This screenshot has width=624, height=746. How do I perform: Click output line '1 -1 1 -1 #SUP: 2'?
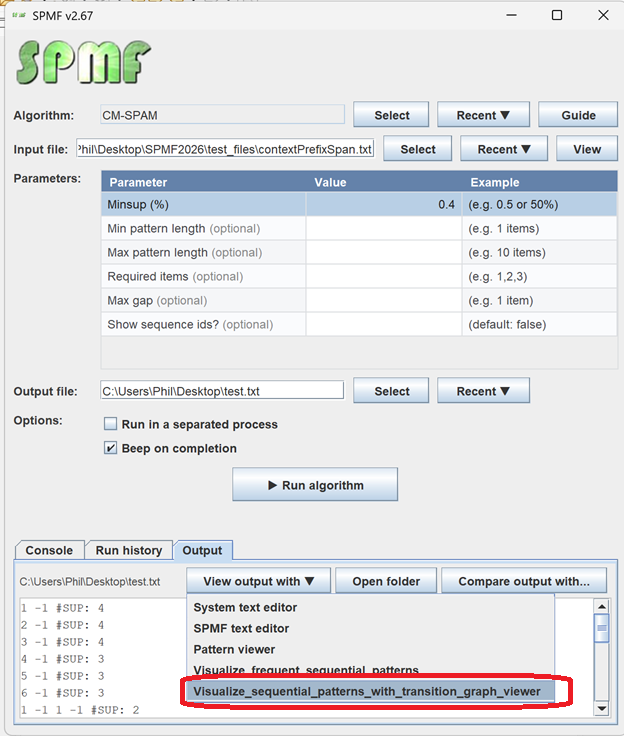(80, 710)
